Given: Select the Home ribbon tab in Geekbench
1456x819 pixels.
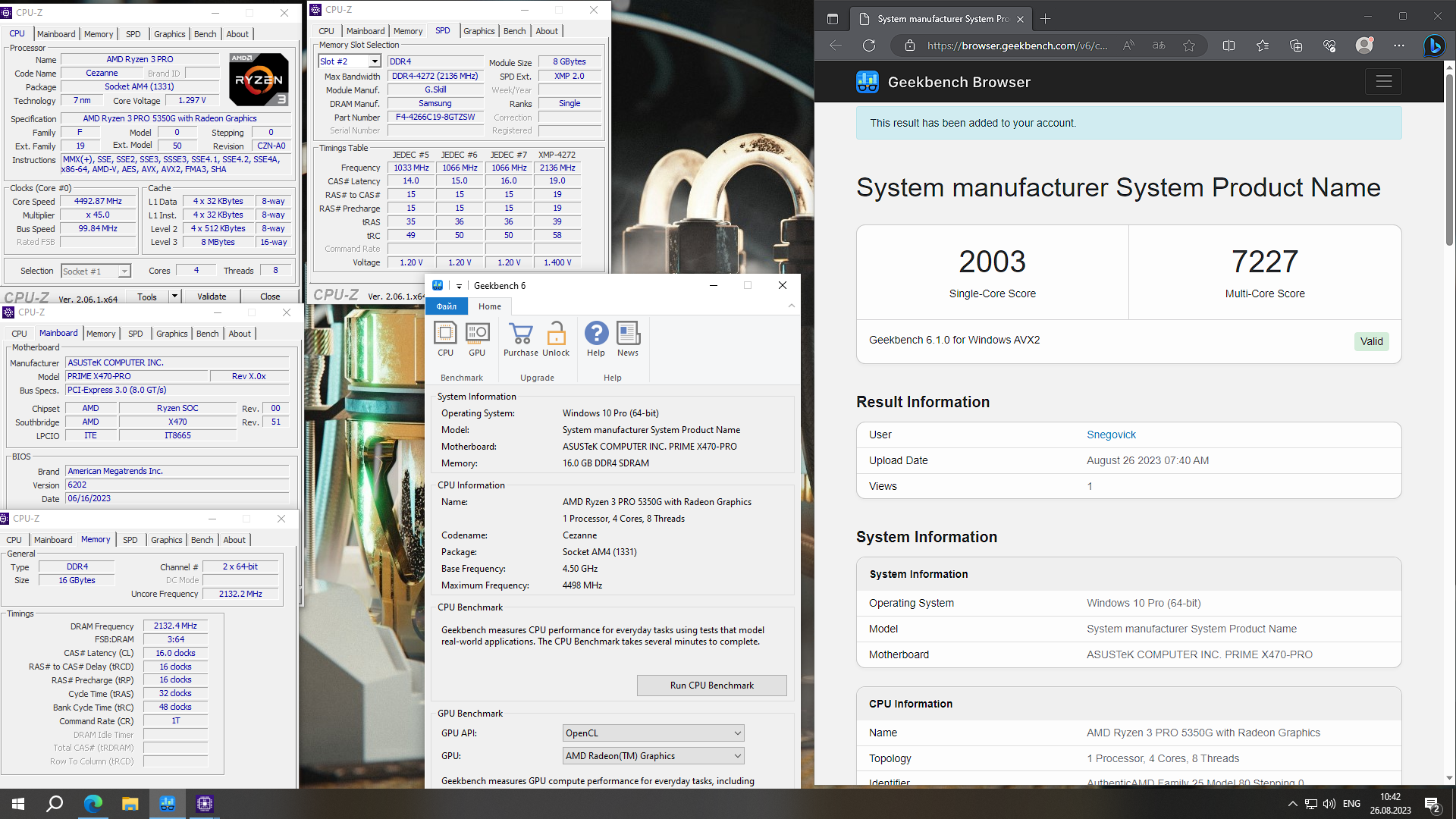Looking at the screenshot, I should 490,306.
